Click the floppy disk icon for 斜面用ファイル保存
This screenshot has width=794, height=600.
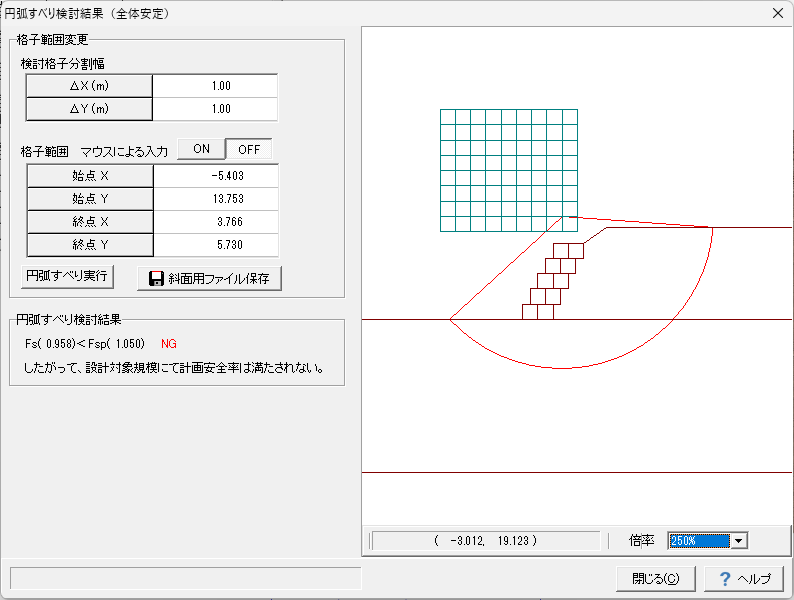pos(157,278)
